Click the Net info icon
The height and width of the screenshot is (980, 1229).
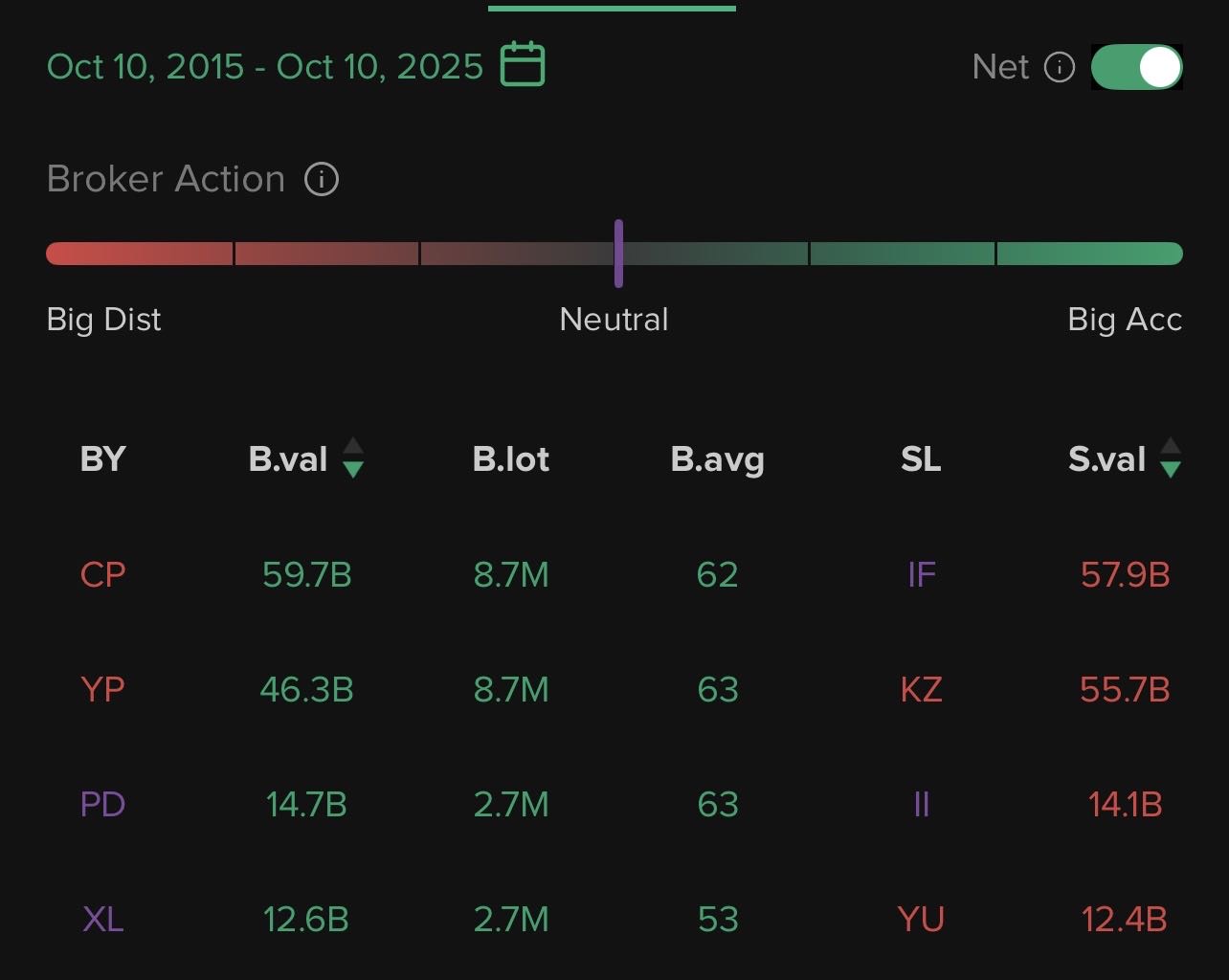pyautogui.click(x=1059, y=67)
